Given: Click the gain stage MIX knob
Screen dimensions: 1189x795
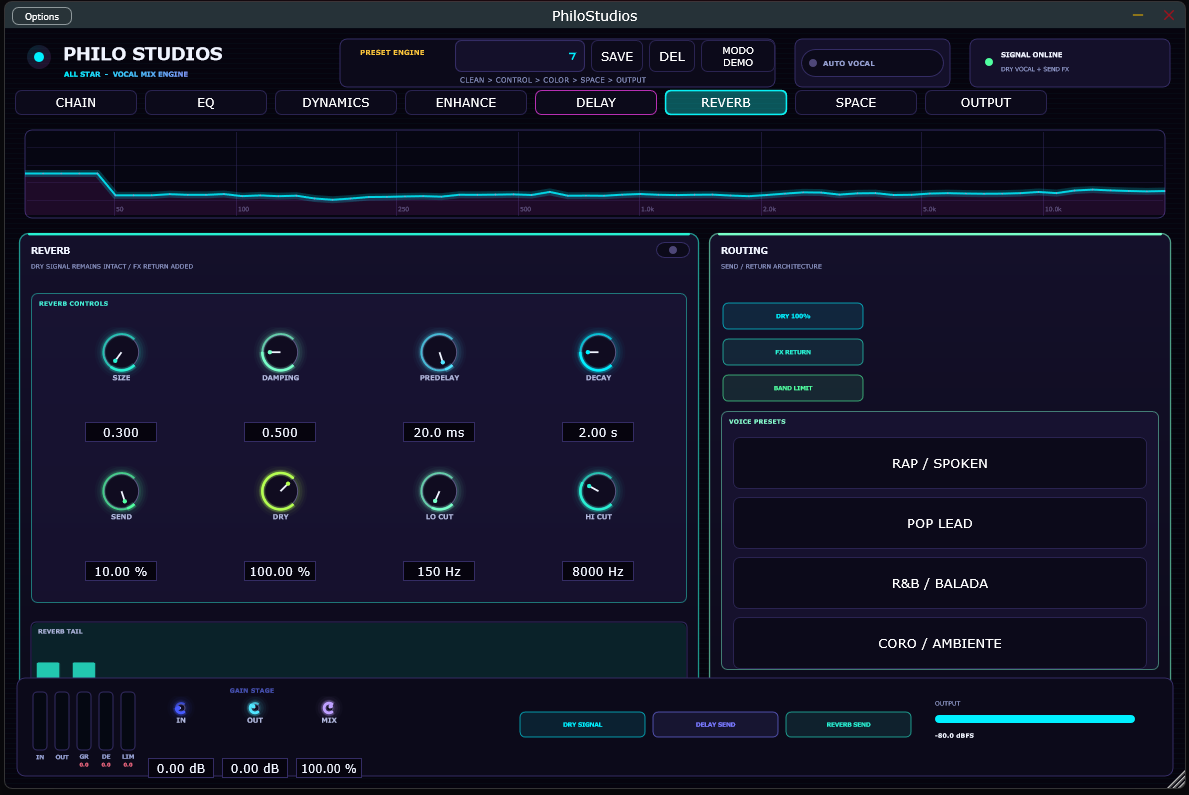Looking at the screenshot, I should 328,709.
